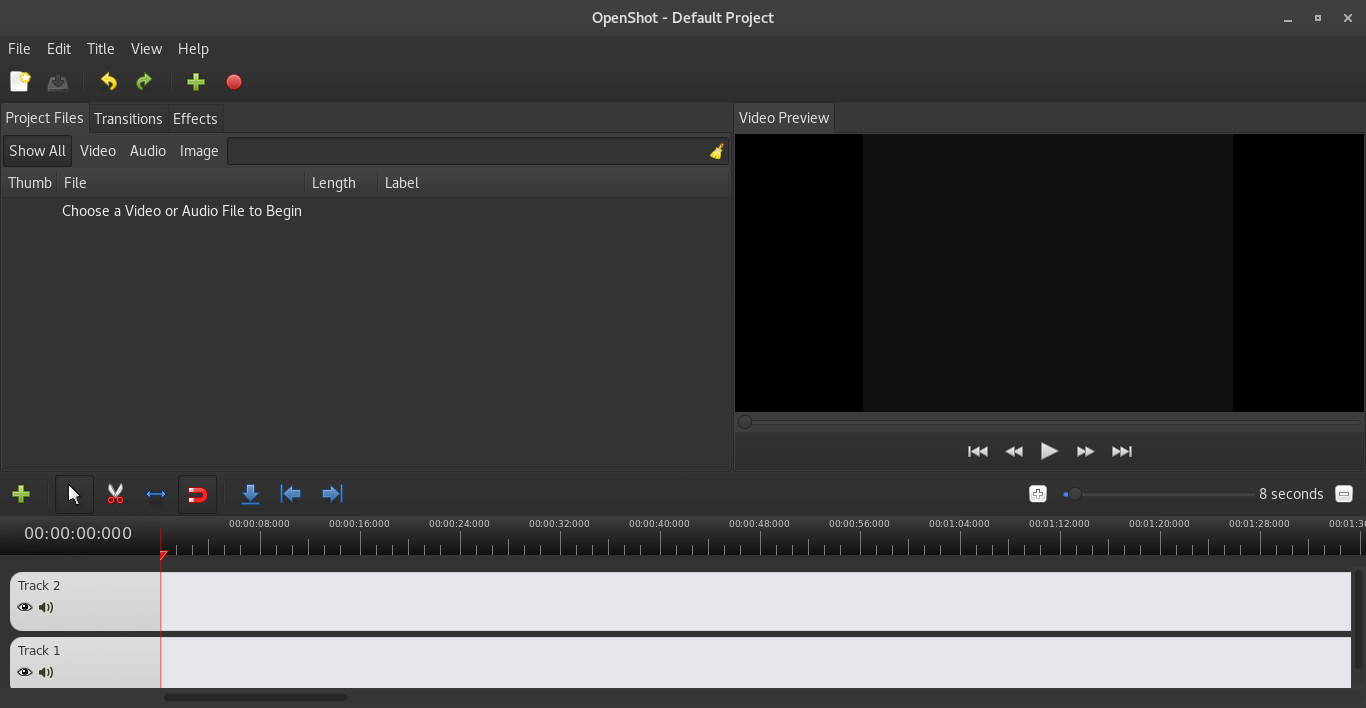This screenshot has width=1366, height=708.
Task: Sort by Length column header
Action: (x=341, y=183)
